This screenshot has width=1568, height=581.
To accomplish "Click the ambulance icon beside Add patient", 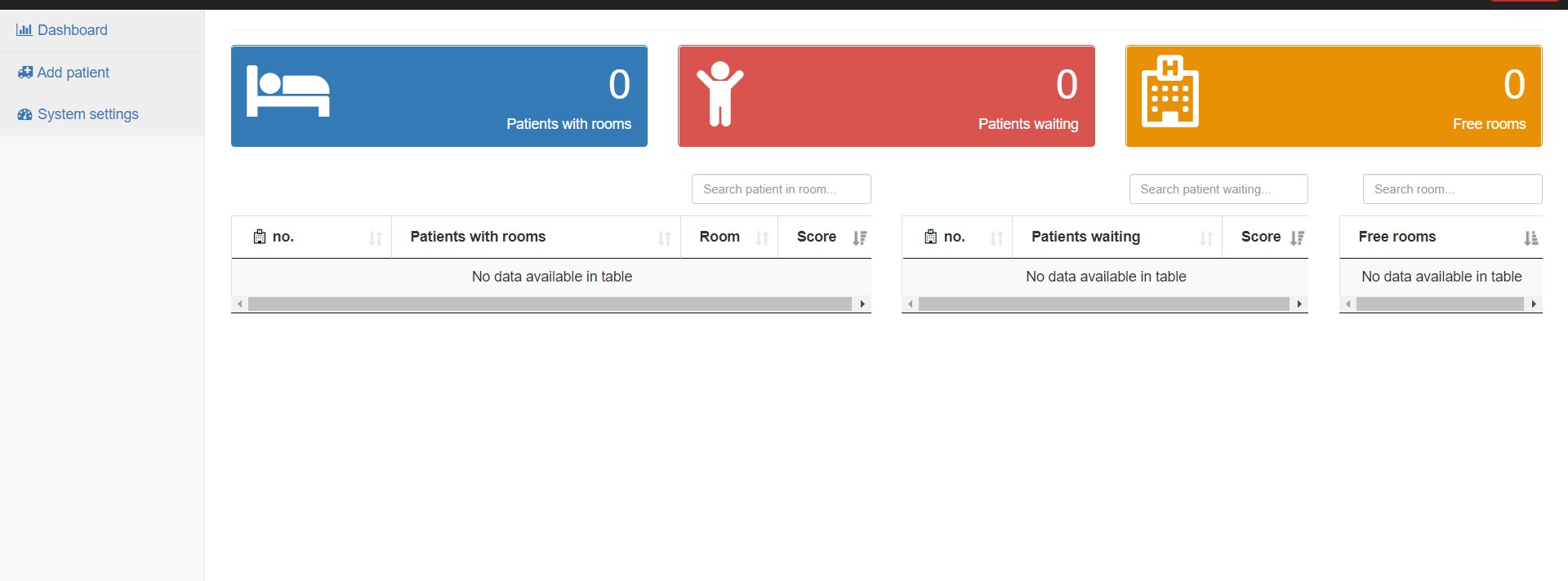I will click(24, 72).
